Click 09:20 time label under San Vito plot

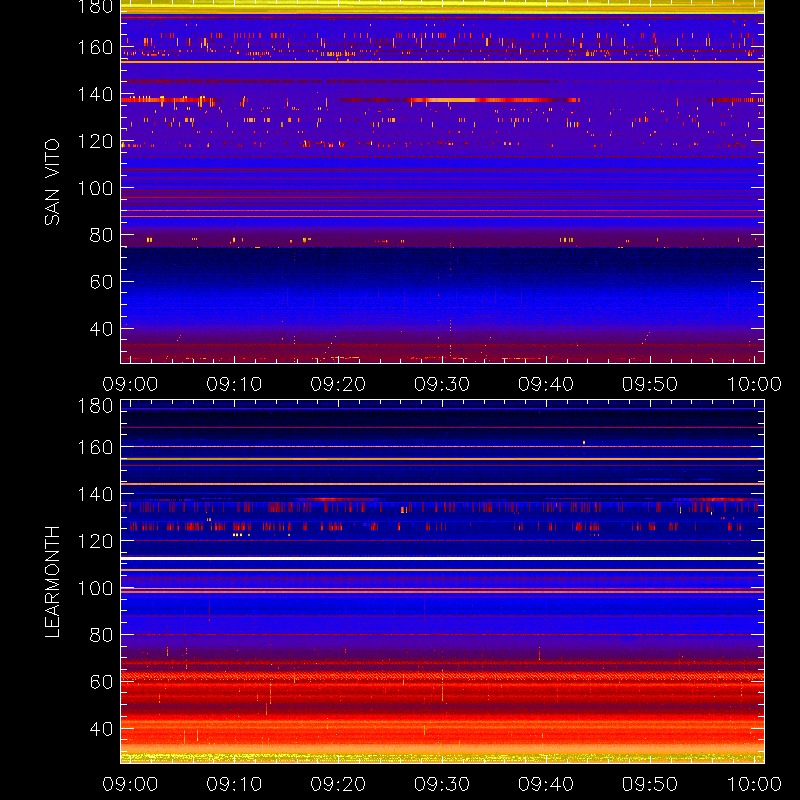pos(338,384)
